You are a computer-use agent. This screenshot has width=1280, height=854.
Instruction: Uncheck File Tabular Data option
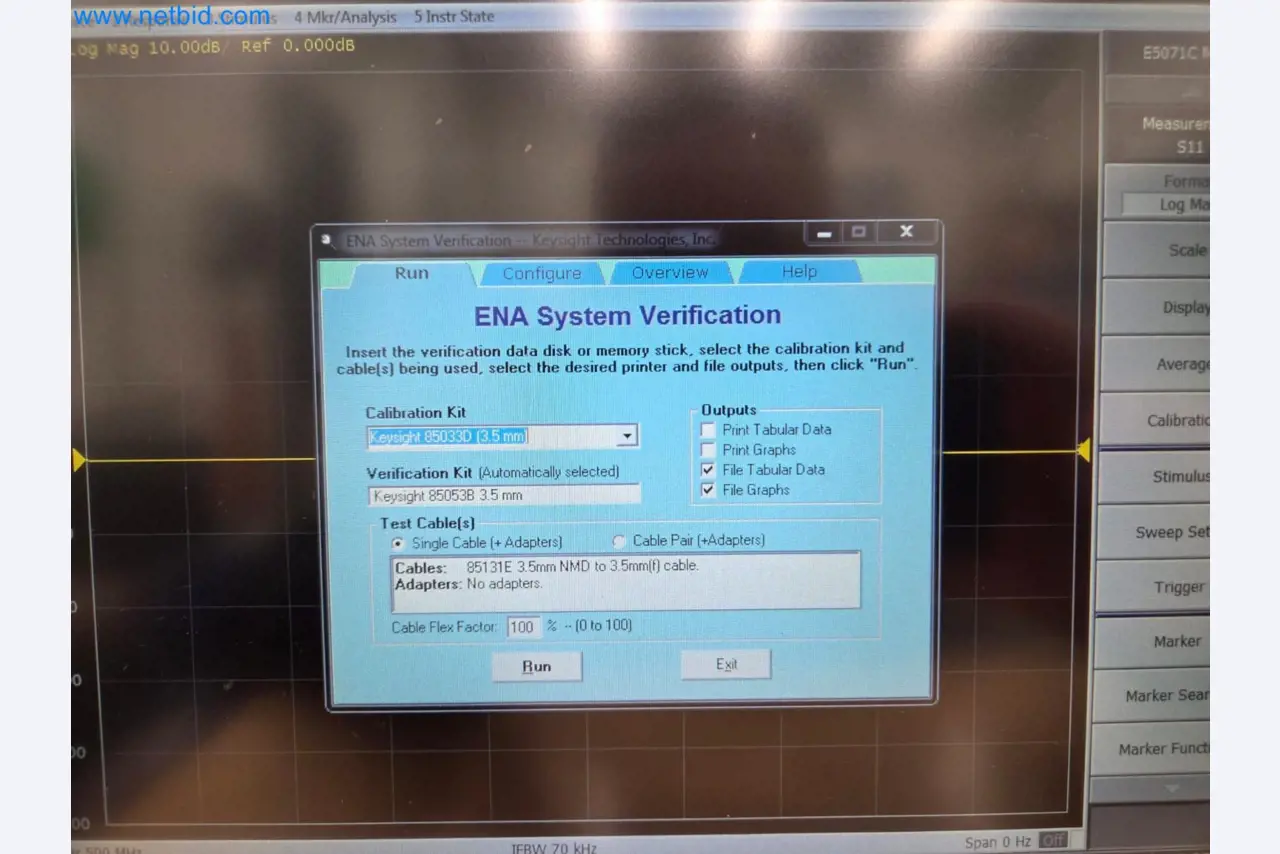pos(708,470)
